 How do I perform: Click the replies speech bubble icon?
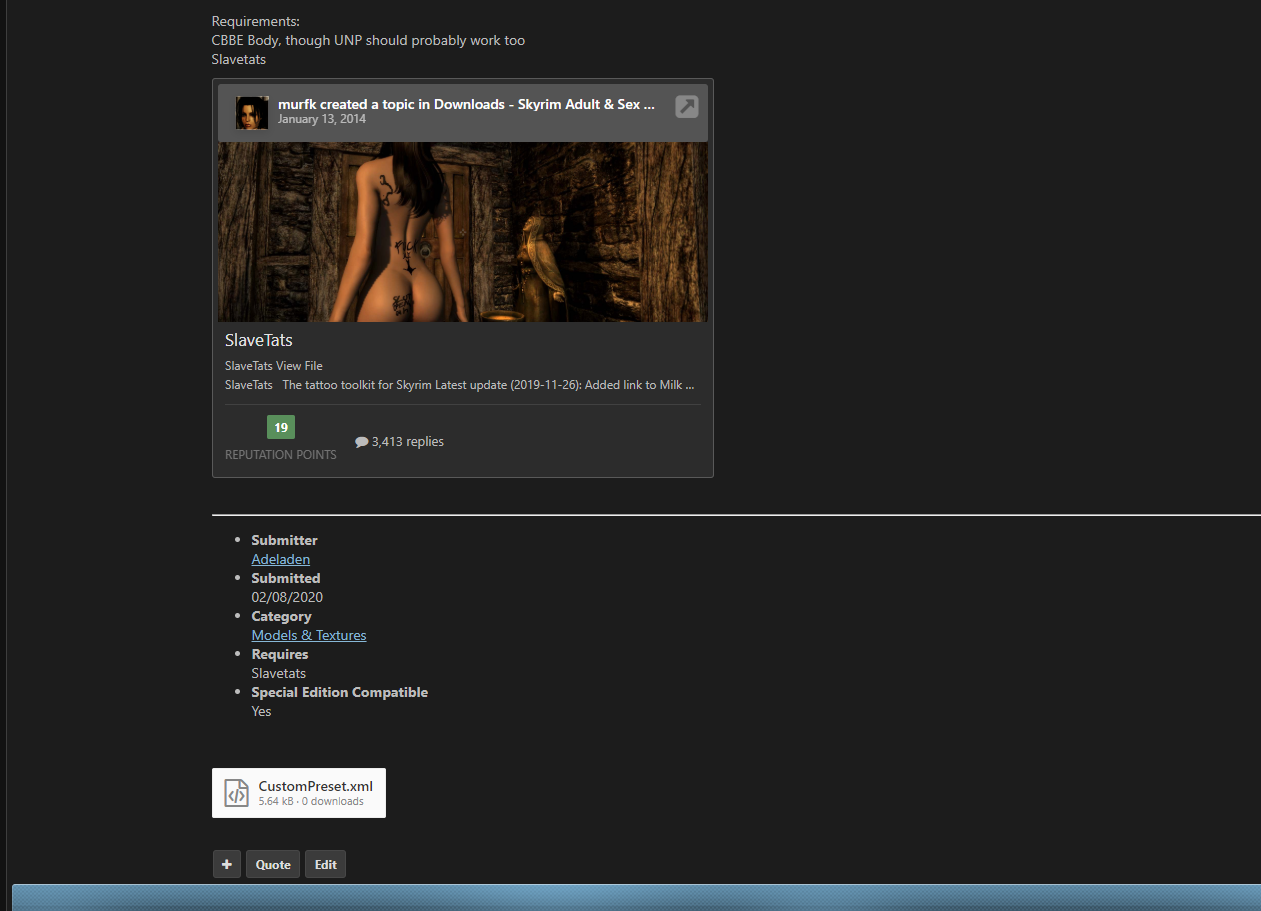(x=361, y=442)
